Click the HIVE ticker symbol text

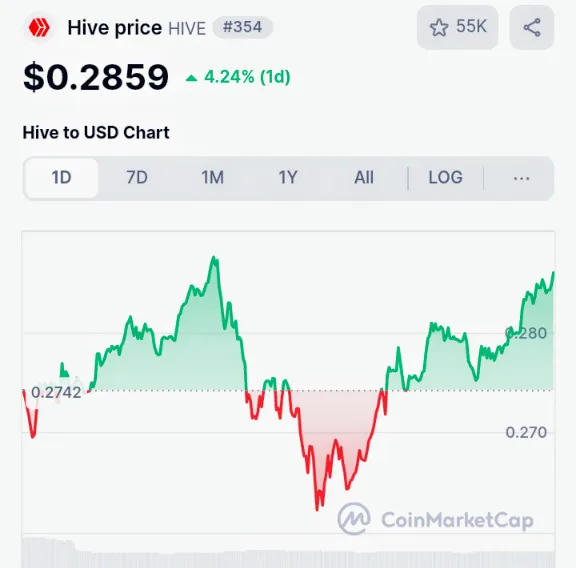click(x=187, y=29)
